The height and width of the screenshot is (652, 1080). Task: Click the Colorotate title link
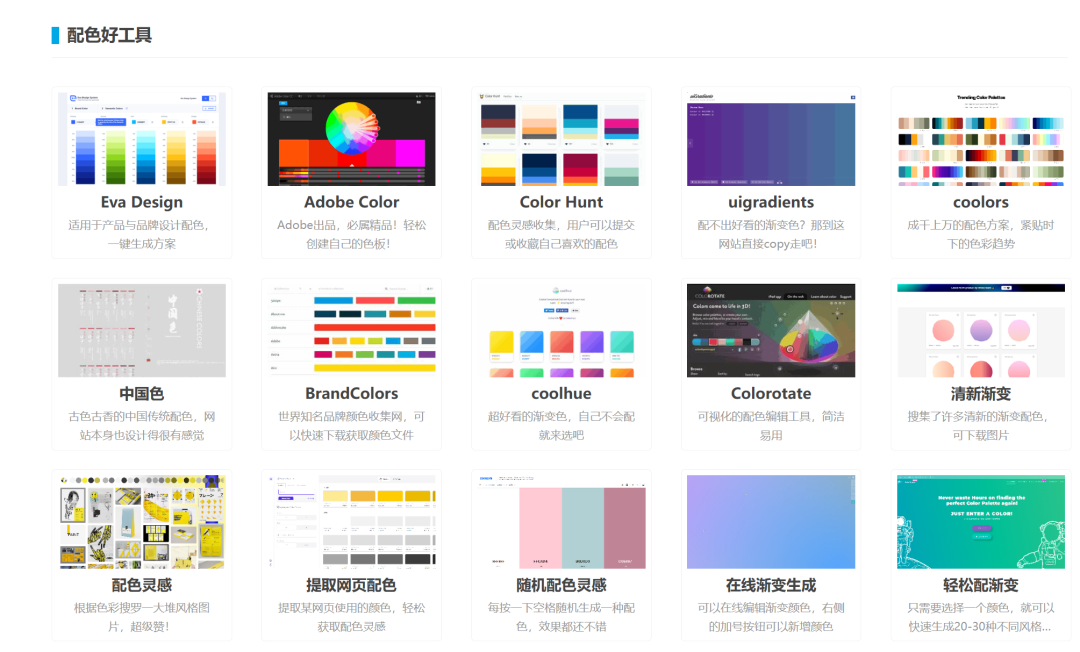(771, 393)
